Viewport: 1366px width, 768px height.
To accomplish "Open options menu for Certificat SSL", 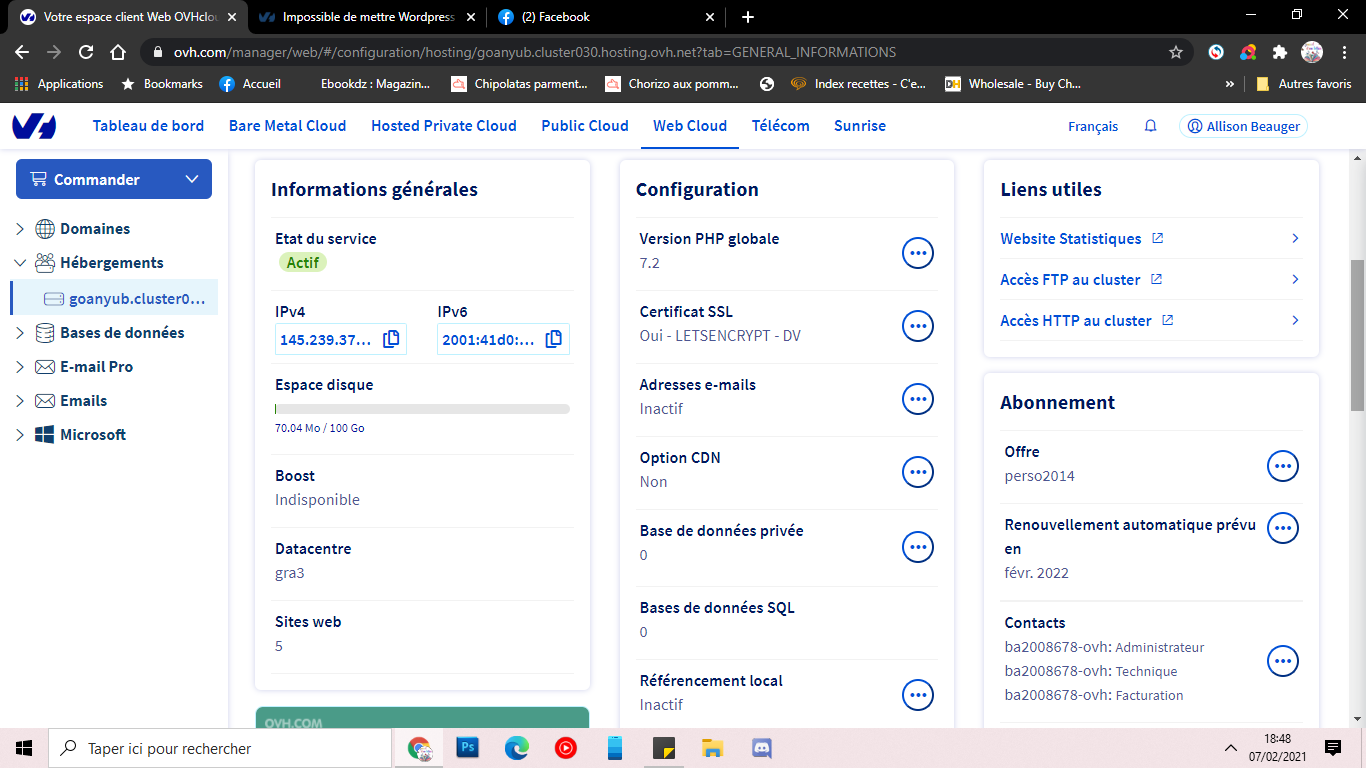I will click(x=918, y=326).
